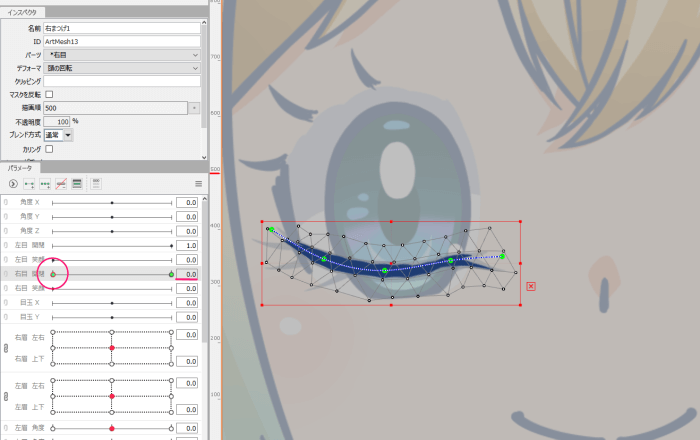Switch to the パラメータ tab
Image resolution: width=700 pixels, height=440 pixels.
pyautogui.click(x=20, y=168)
